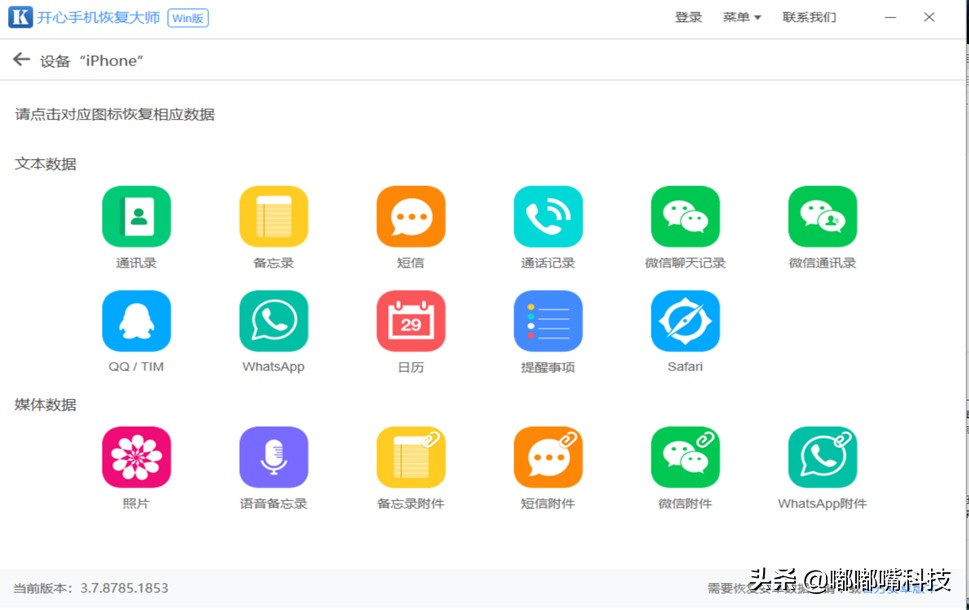Expand the 菜单 dropdown menu
The height and width of the screenshot is (610, 969).
[x=741, y=17]
